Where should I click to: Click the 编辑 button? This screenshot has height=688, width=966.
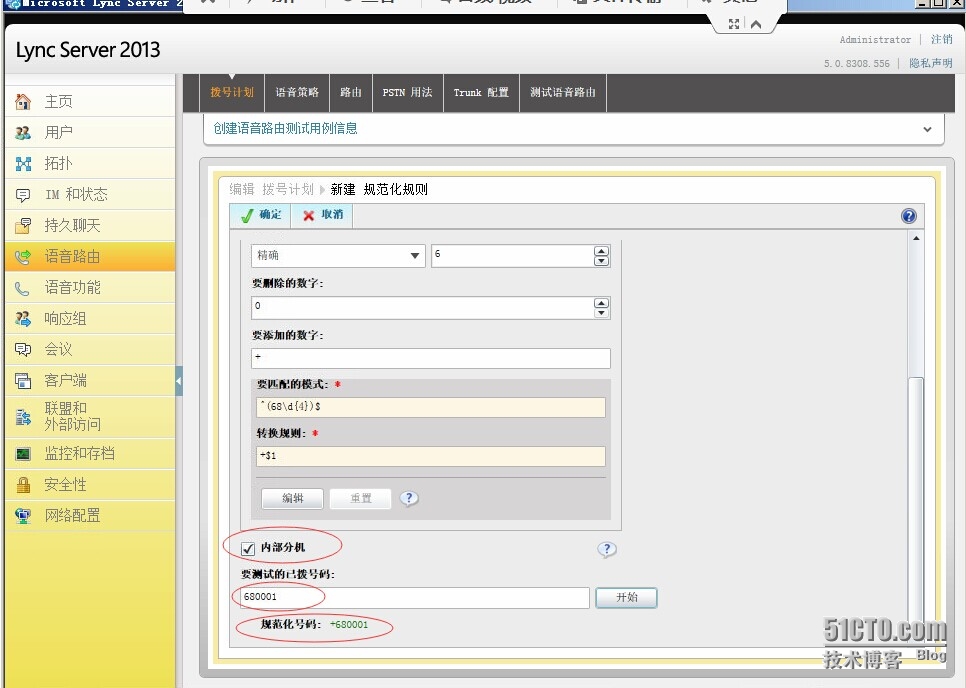pyautogui.click(x=293, y=498)
